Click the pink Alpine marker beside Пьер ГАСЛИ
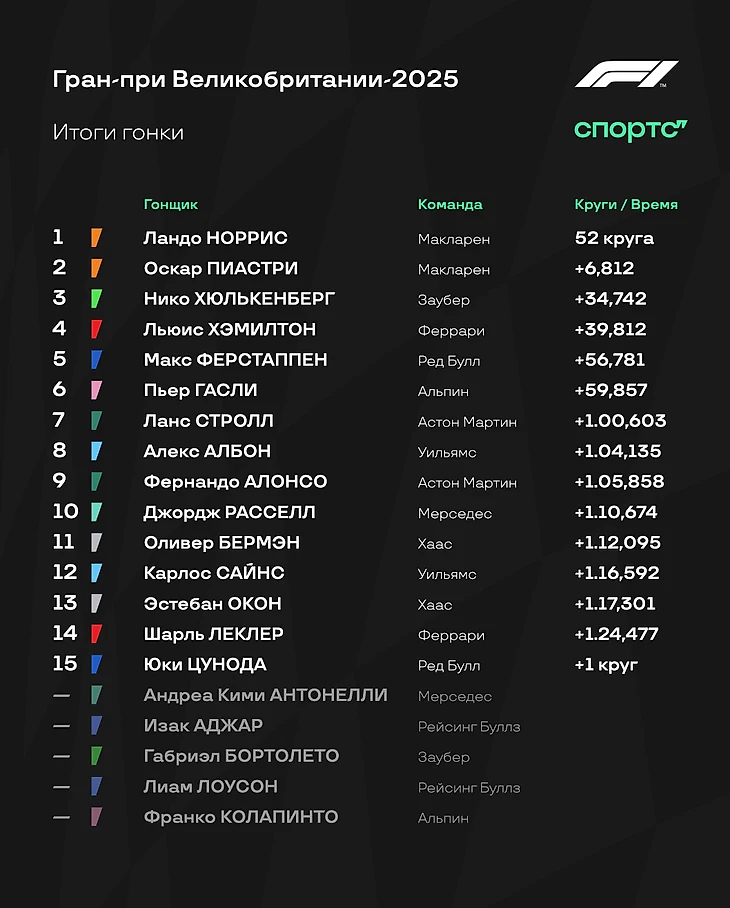The width and height of the screenshot is (730, 908). tap(96, 390)
